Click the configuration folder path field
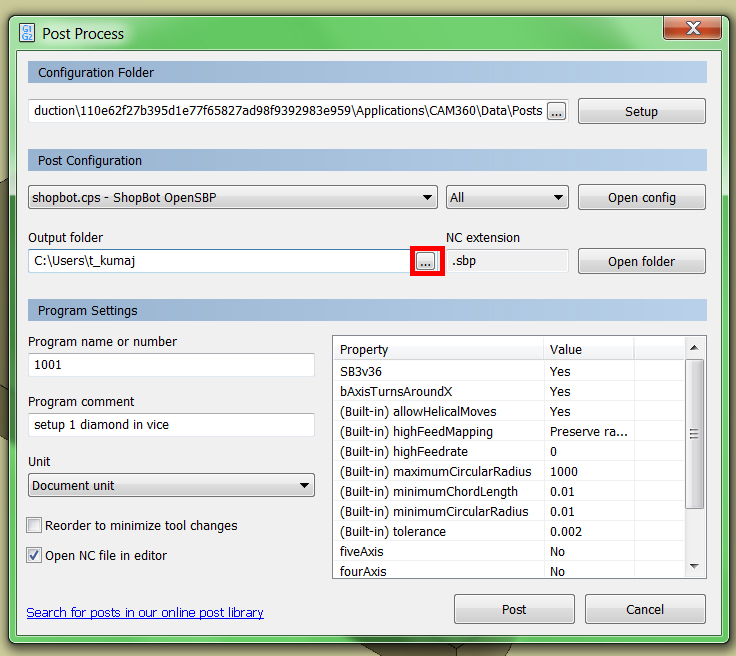This screenshot has height=656, width=736. [x=287, y=111]
